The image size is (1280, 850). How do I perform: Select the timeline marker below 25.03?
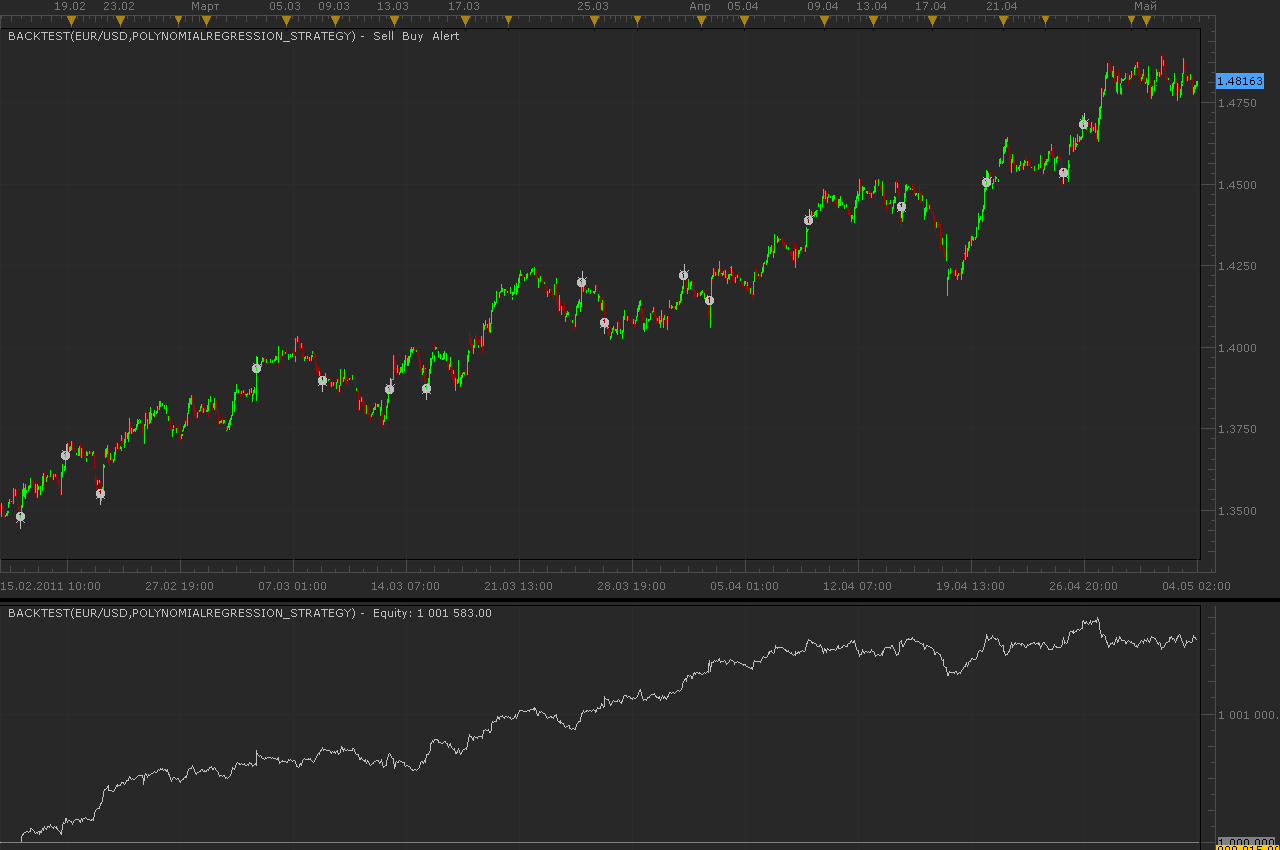point(594,20)
